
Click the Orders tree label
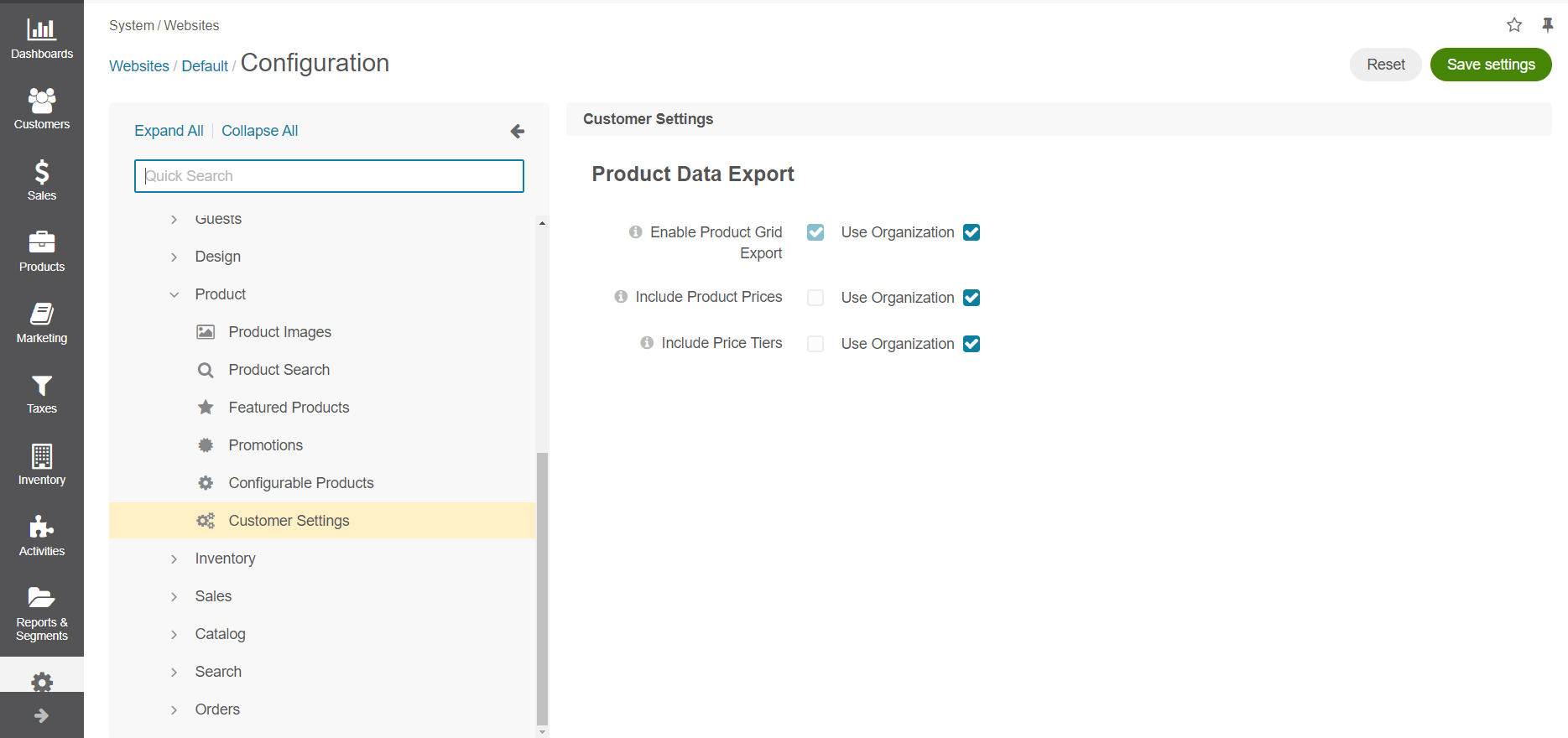[217, 709]
